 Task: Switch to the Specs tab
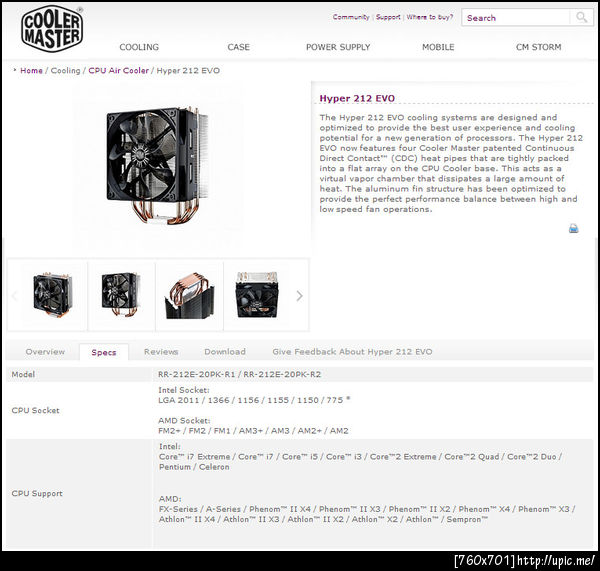104,352
